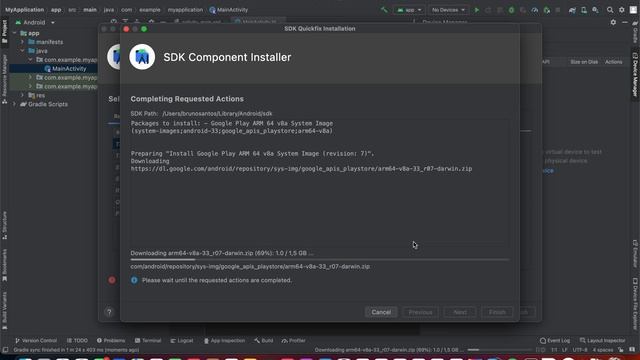Click the help question mark button
Screen dimensions: 640x360
point(109,312)
